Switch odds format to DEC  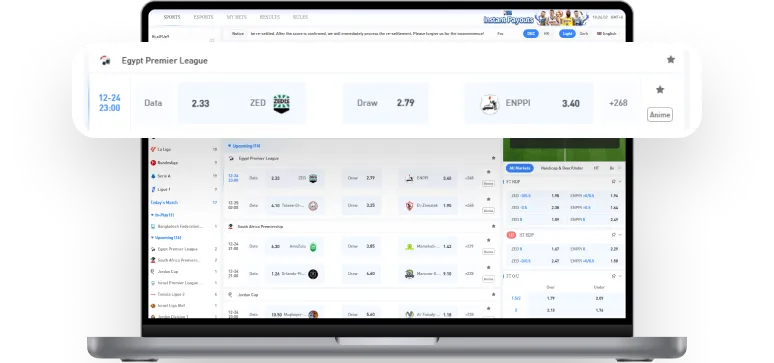[x=531, y=34]
